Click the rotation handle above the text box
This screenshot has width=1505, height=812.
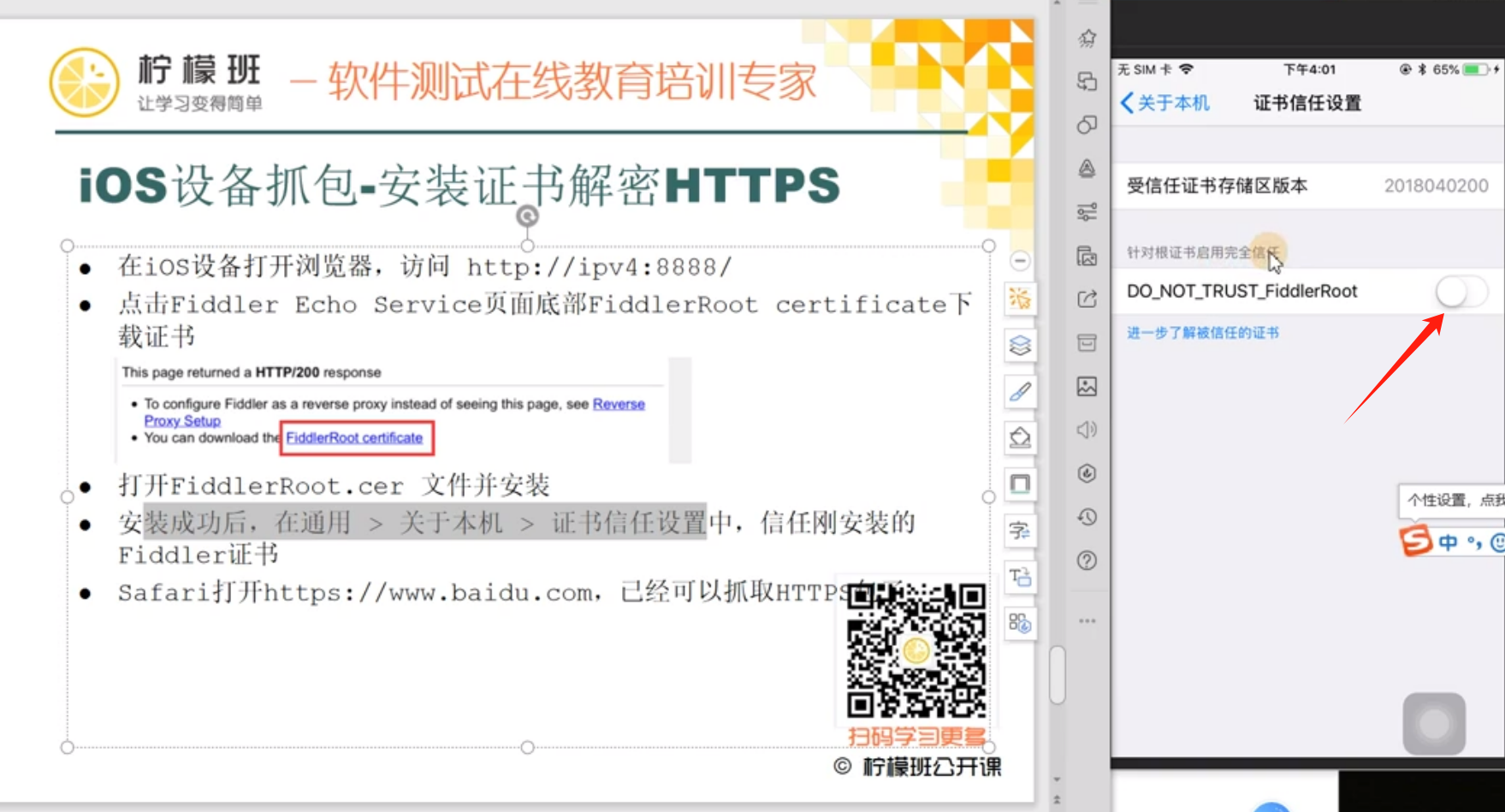tap(528, 216)
